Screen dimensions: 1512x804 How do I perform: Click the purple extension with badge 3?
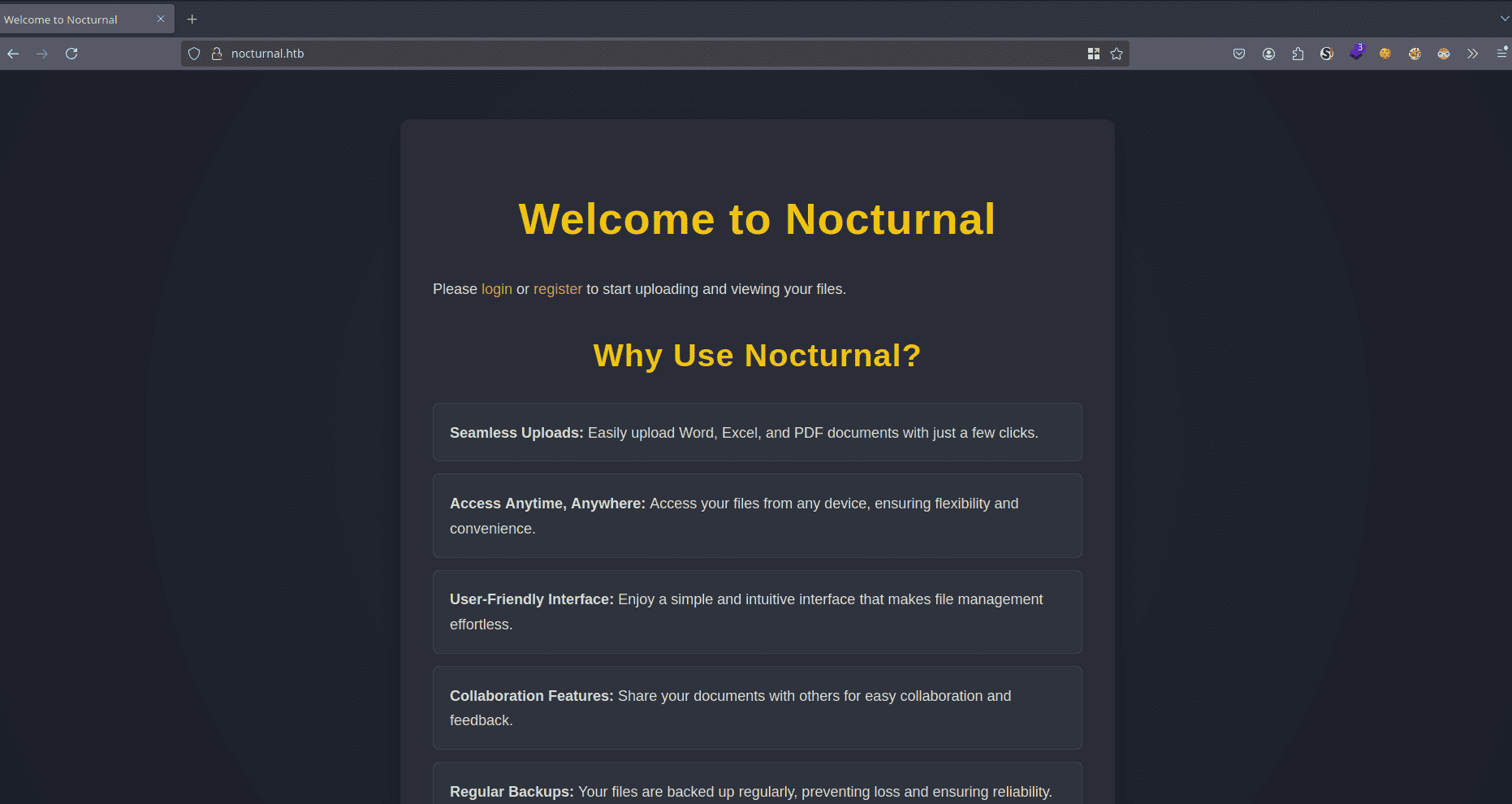click(1356, 54)
